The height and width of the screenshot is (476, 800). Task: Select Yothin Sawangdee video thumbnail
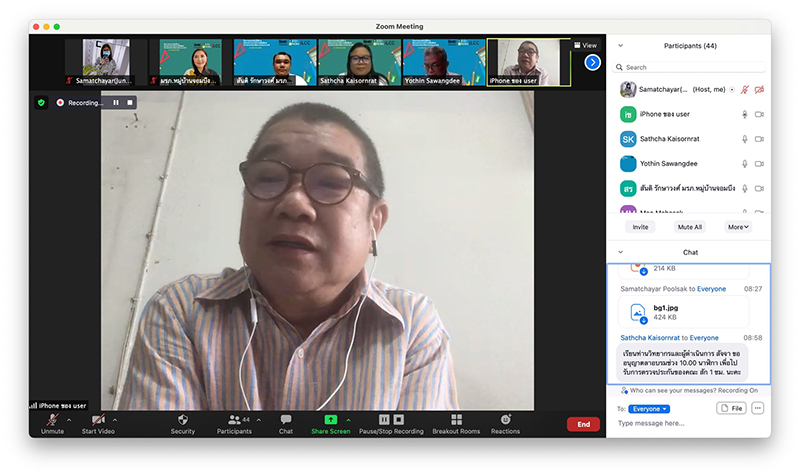[444, 62]
